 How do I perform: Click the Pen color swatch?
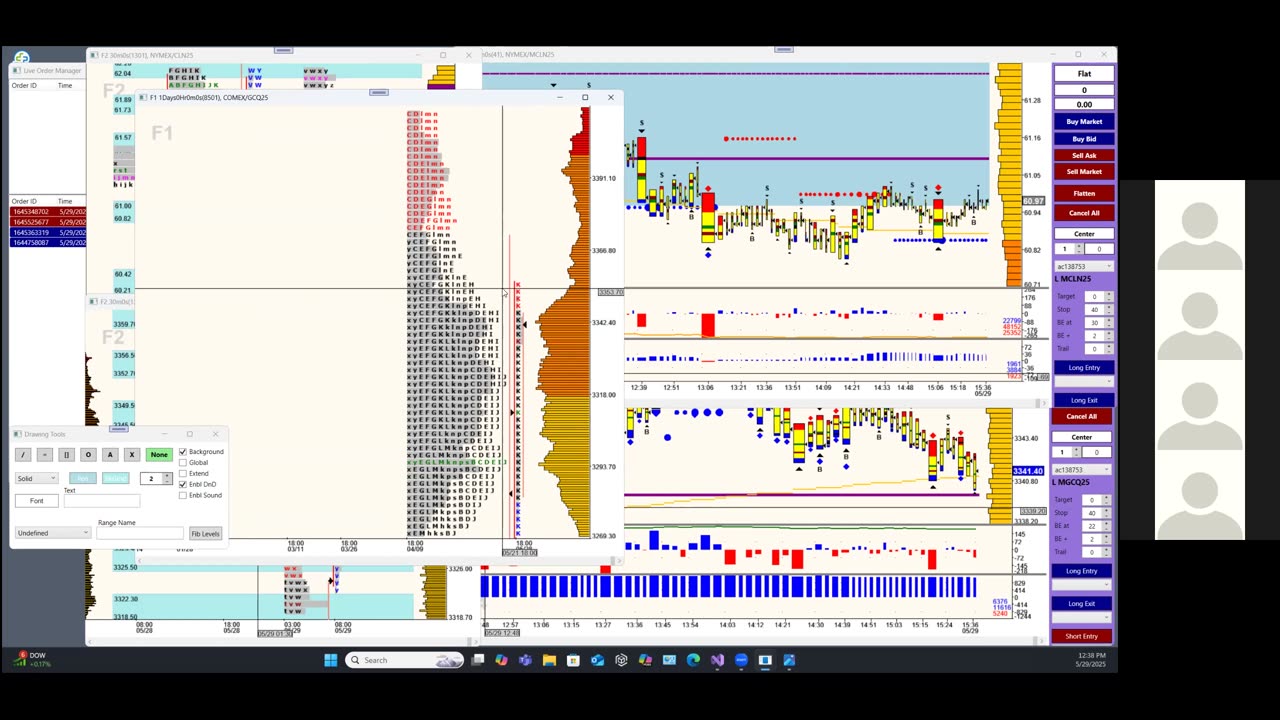pos(83,478)
